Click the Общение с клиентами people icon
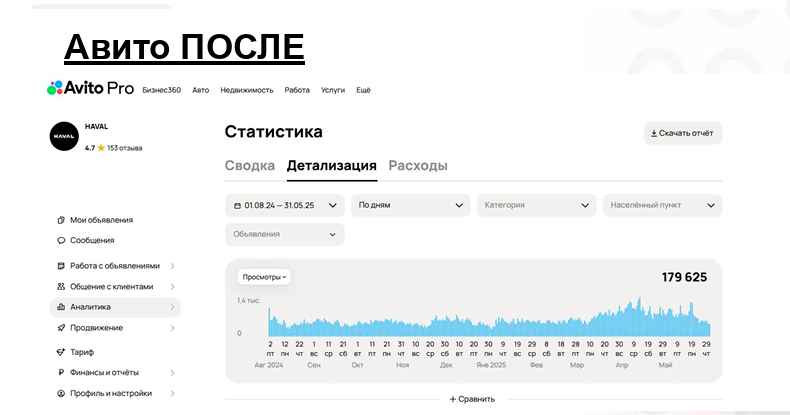This screenshot has height=415, width=790. 61,287
